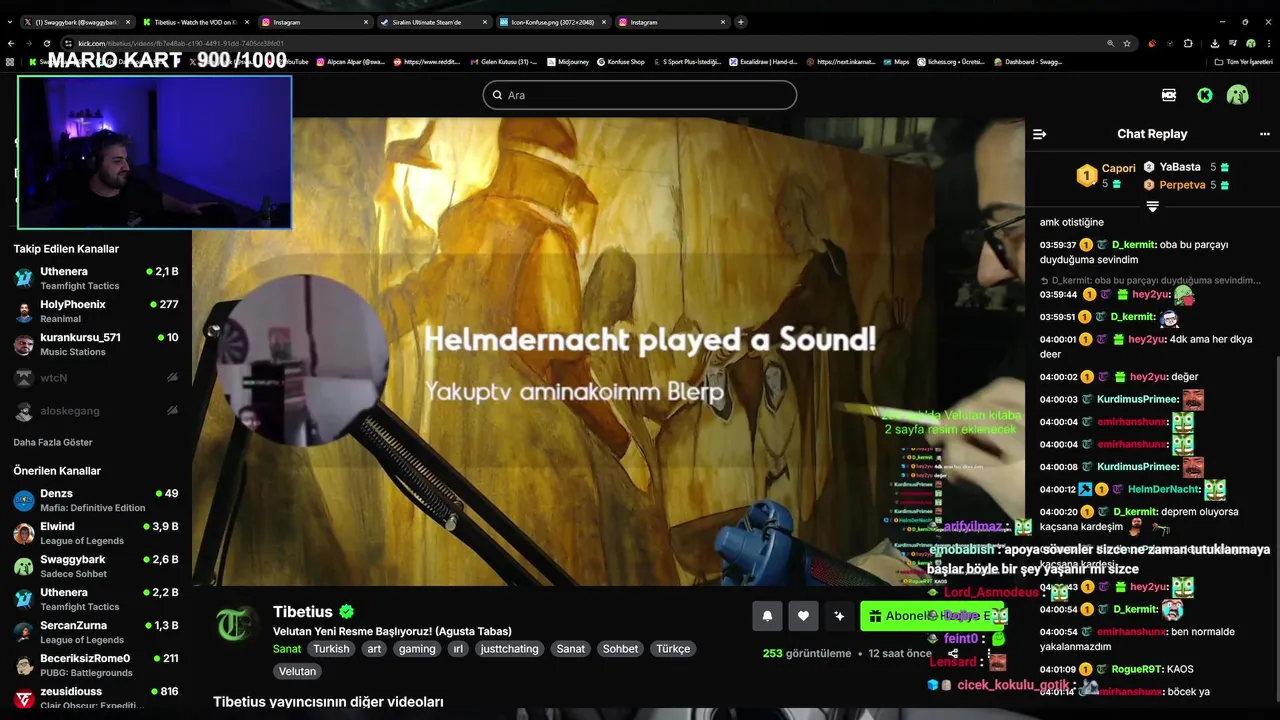
Task: Expand the gifter leaderboard arrow
Action: click(1152, 206)
